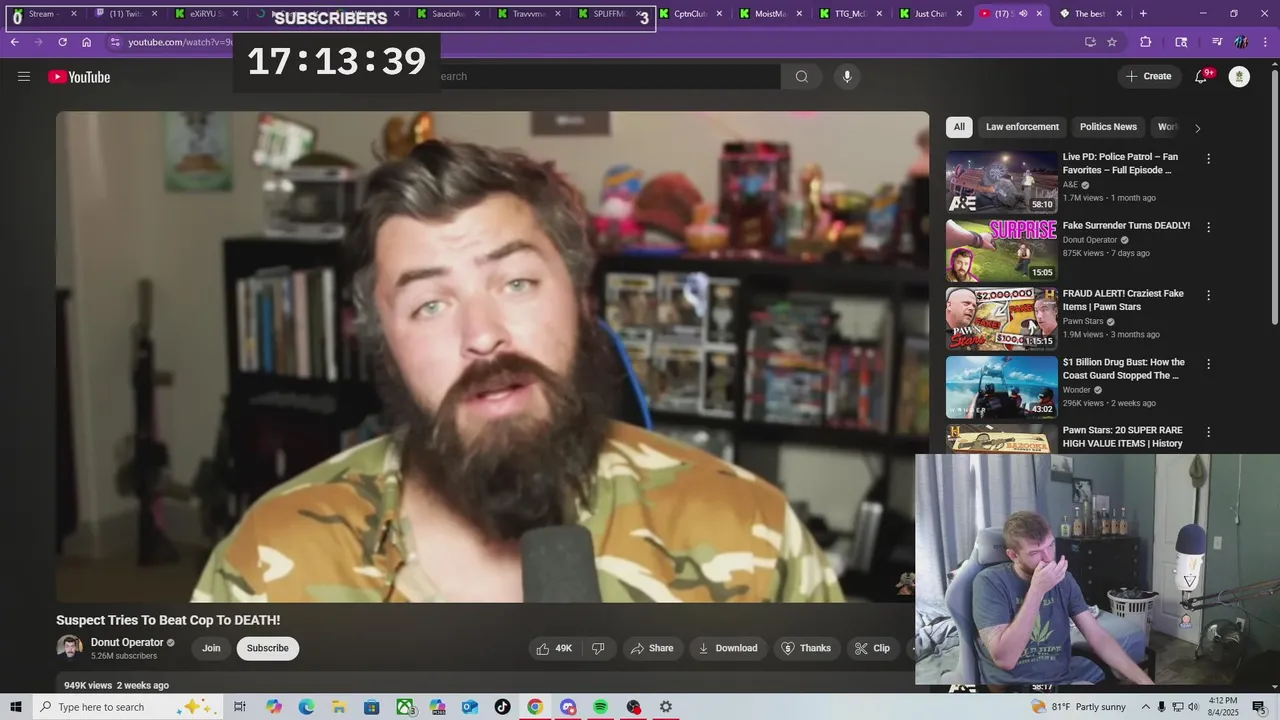Go to the YouTube home logo
The height and width of the screenshot is (720, 1280).
(79, 77)
